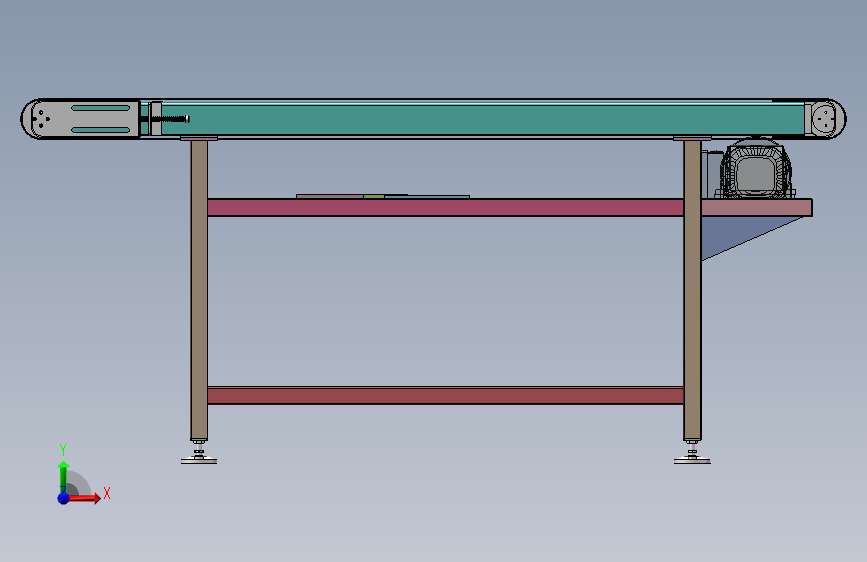Screen dimensions: 867x562
Task: Click the green Y axis arrow of the triad
Action: pyautogui.click(x=63, y=477)
